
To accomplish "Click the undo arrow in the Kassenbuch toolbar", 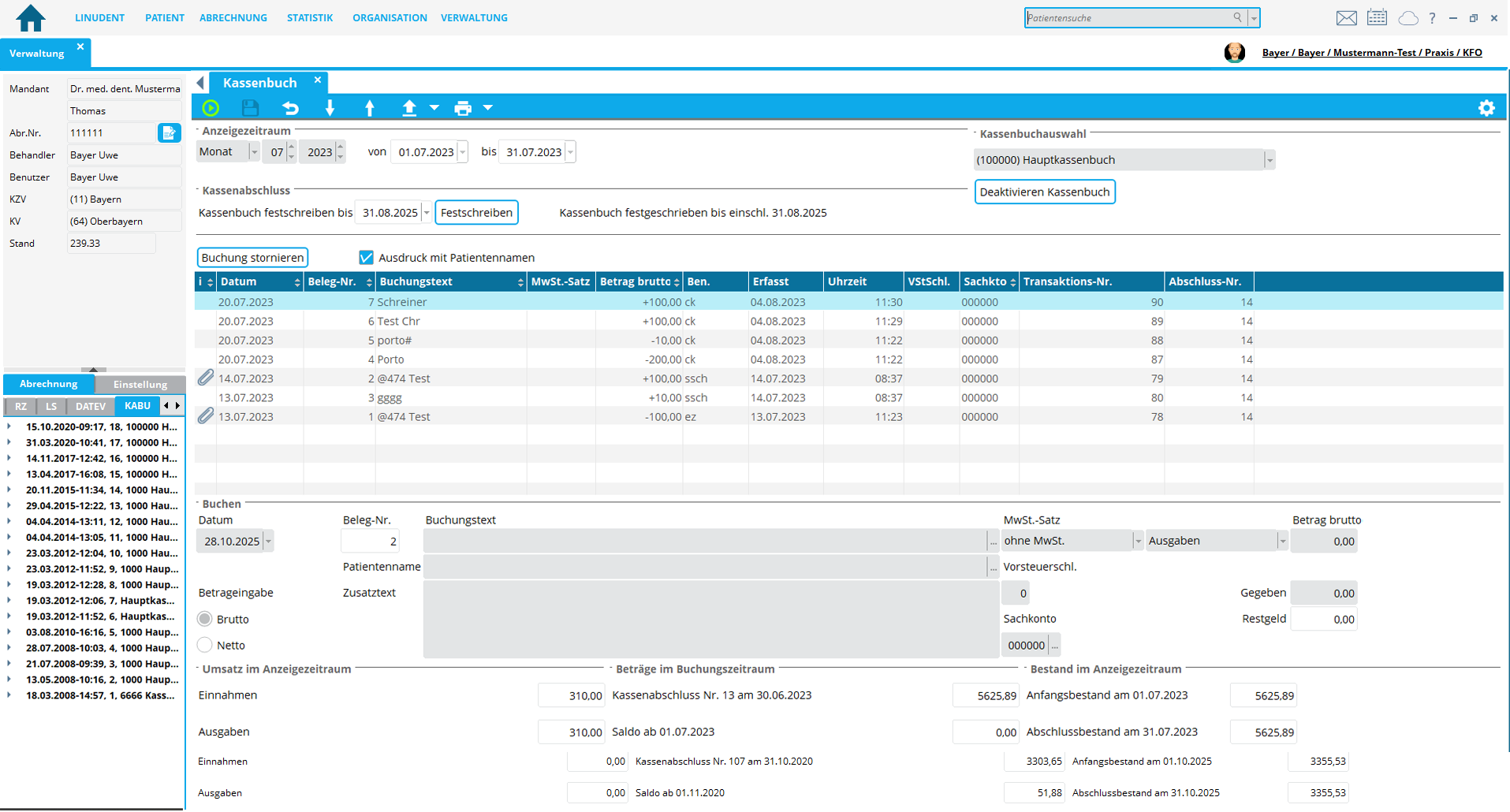I will (x=290, y=108).
